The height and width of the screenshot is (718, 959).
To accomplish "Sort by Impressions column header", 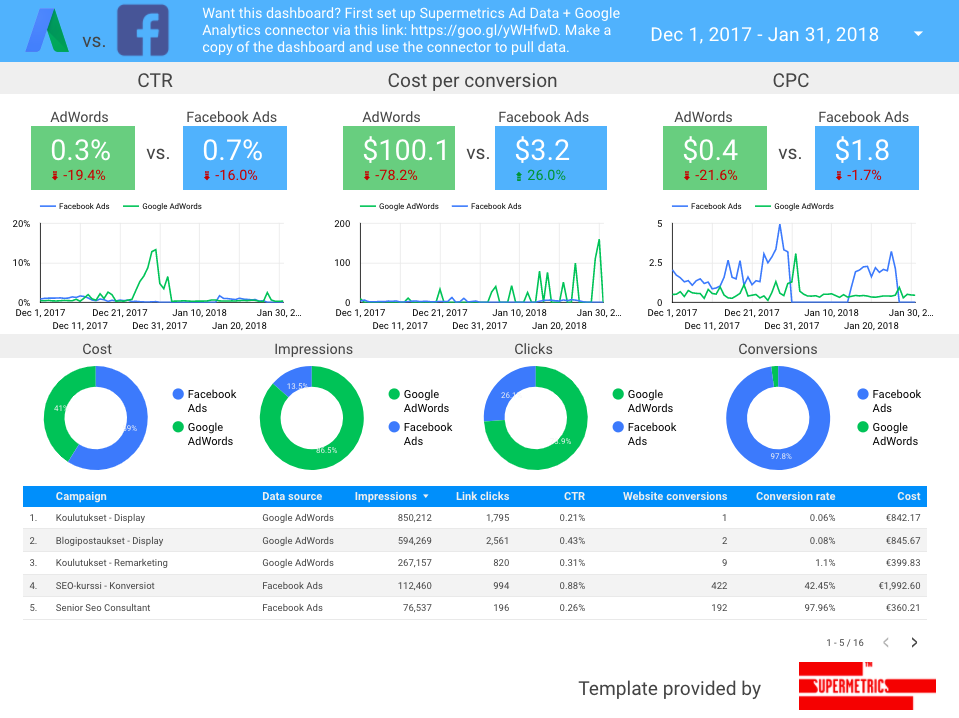I will point(385,496).
